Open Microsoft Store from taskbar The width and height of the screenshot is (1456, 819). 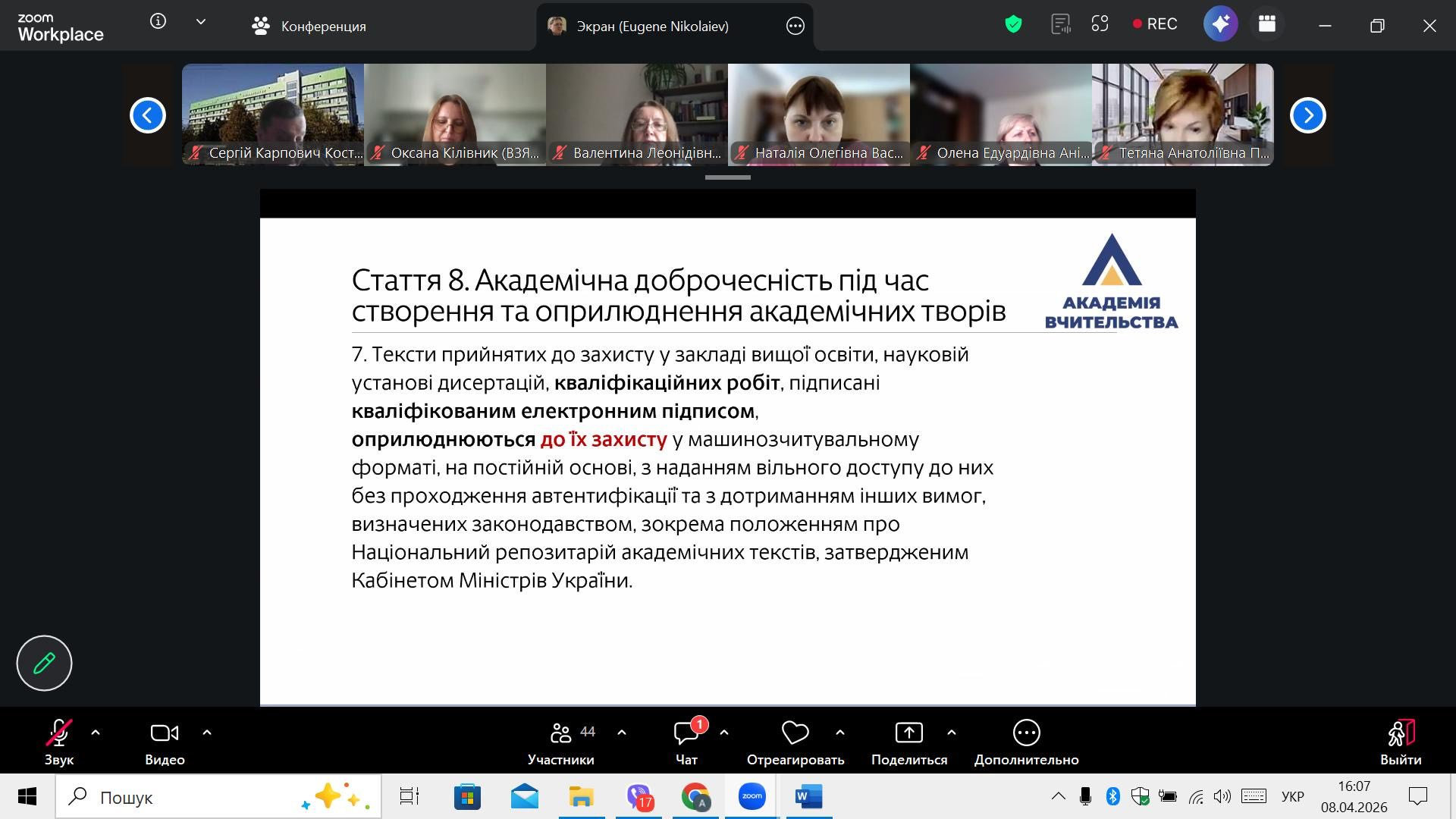pyautogui.click(x=467, y=797)
